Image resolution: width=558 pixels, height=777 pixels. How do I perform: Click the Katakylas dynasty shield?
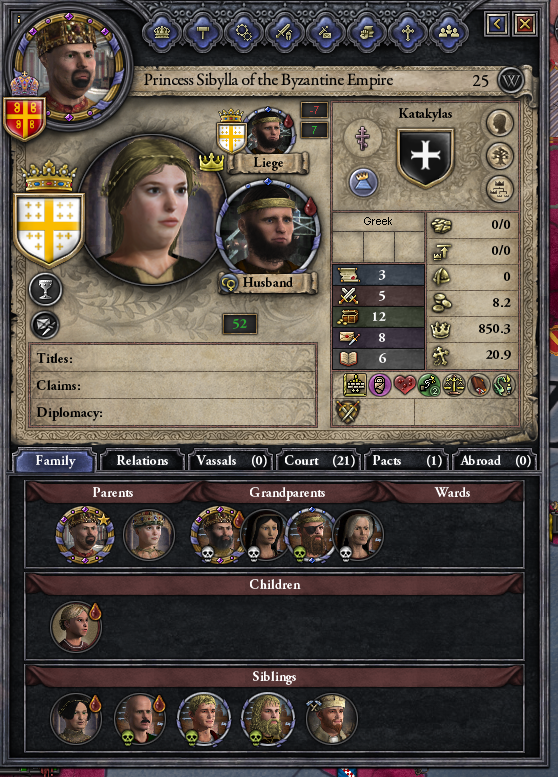425,158
